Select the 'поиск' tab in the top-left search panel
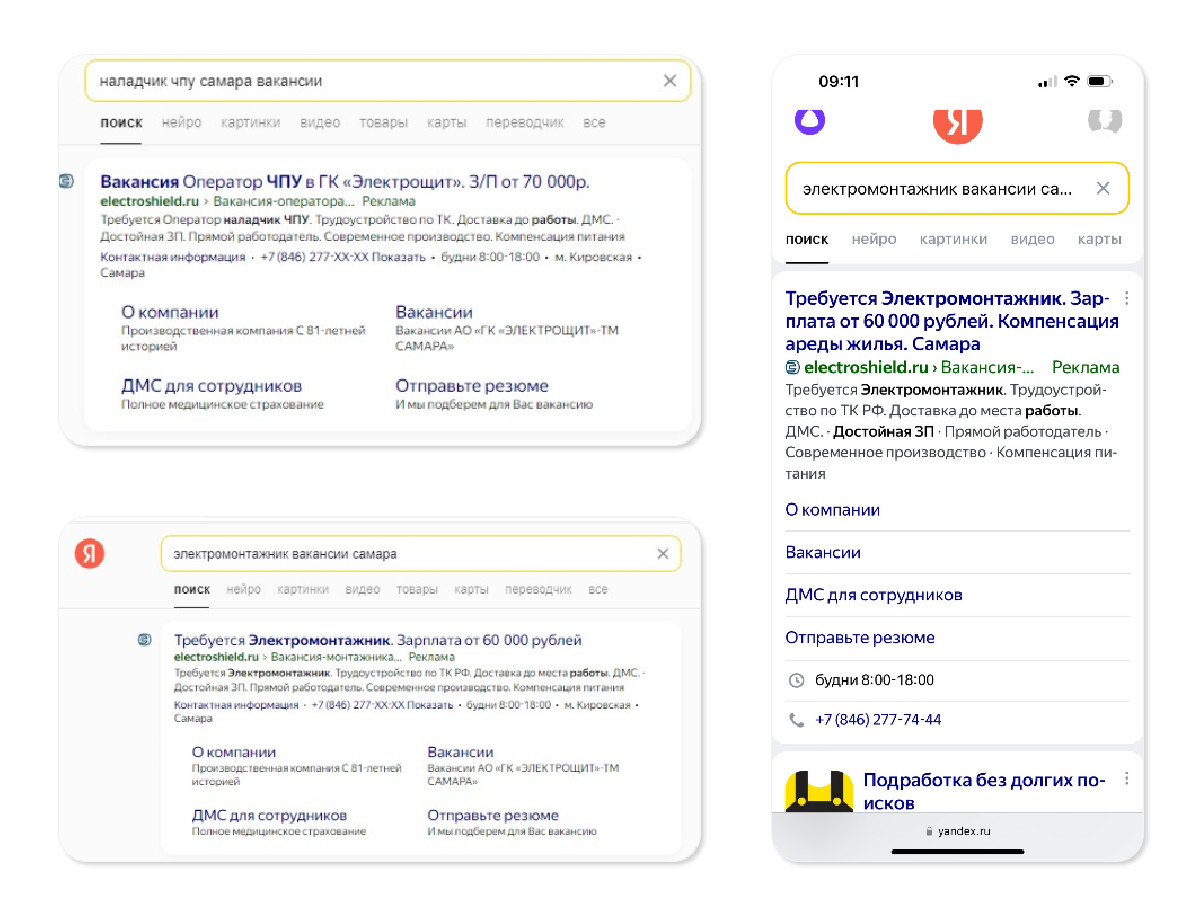Screen dimensions: 1200x912 [x=121, y=123]
